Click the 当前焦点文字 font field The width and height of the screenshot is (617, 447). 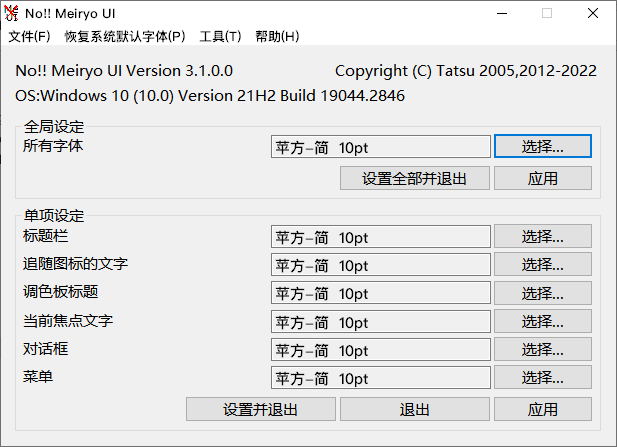pyautogui.click(x=381, y=321)
